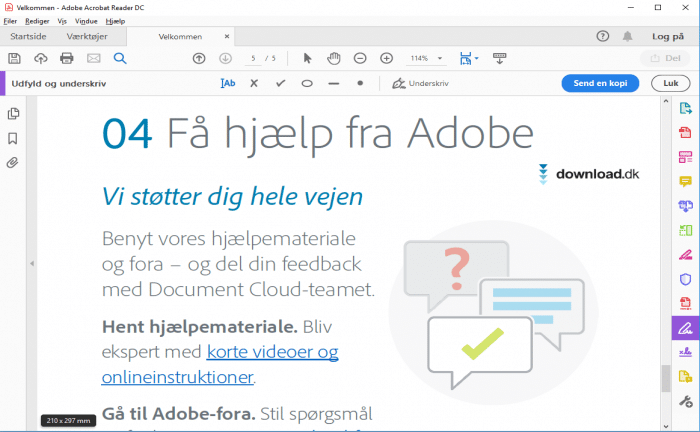Screen dimensions: 700x432
Task: Switch to the Værktøjer tab
Action: click(x=87, y=37)
